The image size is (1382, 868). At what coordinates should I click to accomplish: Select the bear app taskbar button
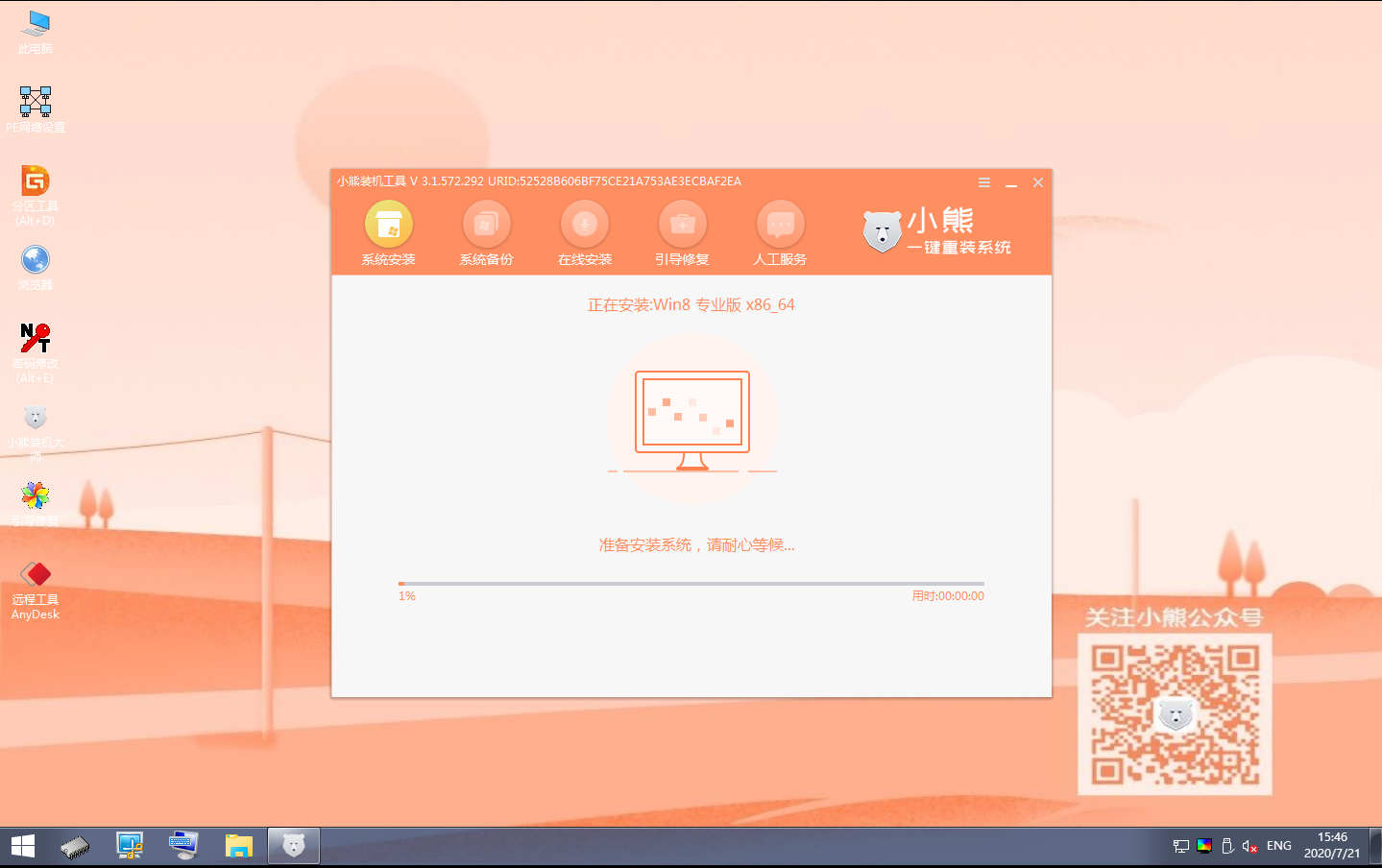pyautogui.click(x=293, y=846)
